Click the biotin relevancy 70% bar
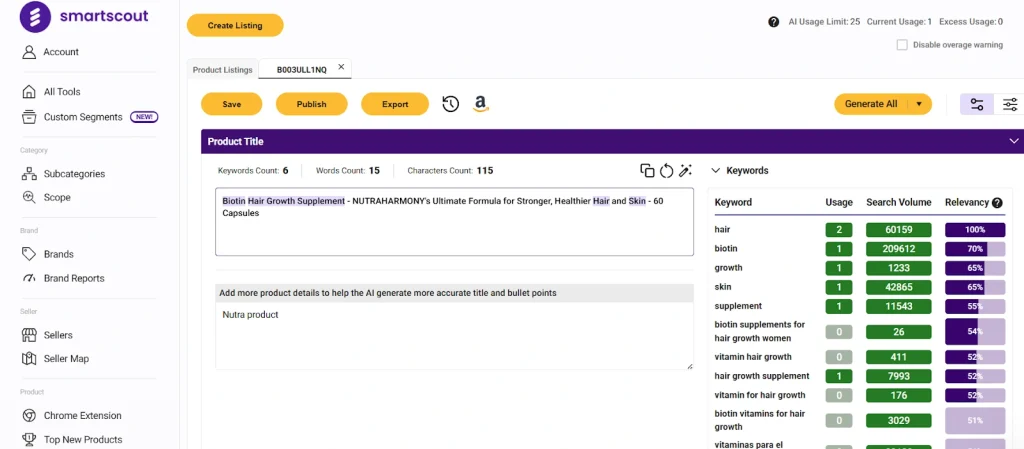 (975, 249)
